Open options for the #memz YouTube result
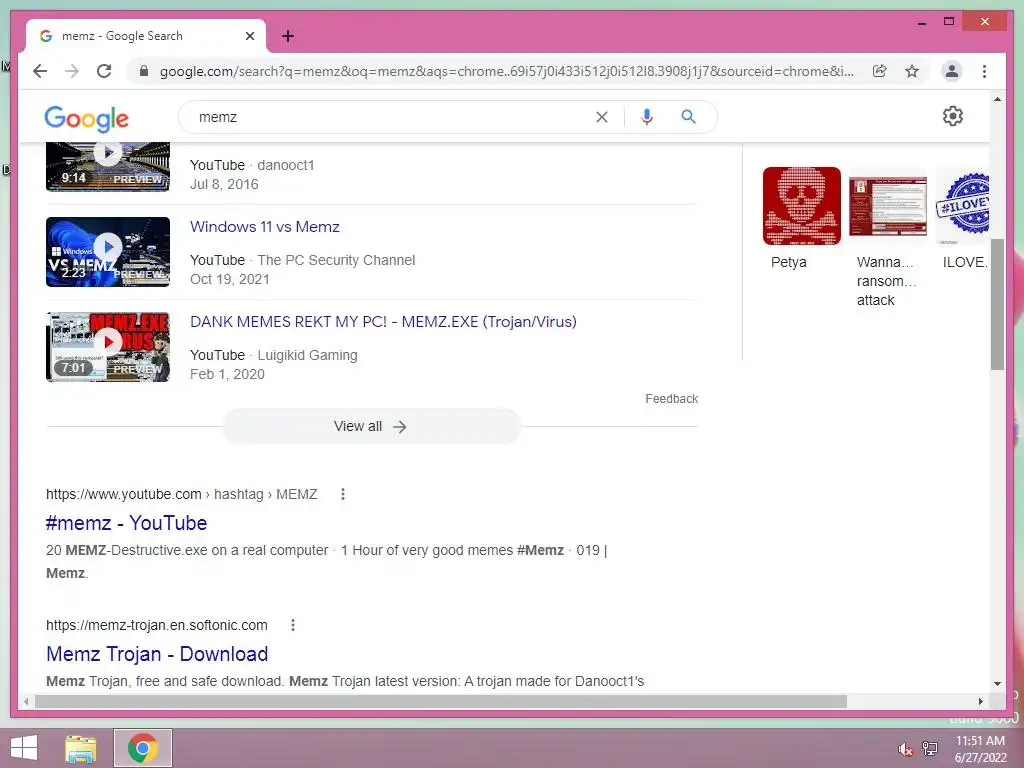 click(343, 494)
